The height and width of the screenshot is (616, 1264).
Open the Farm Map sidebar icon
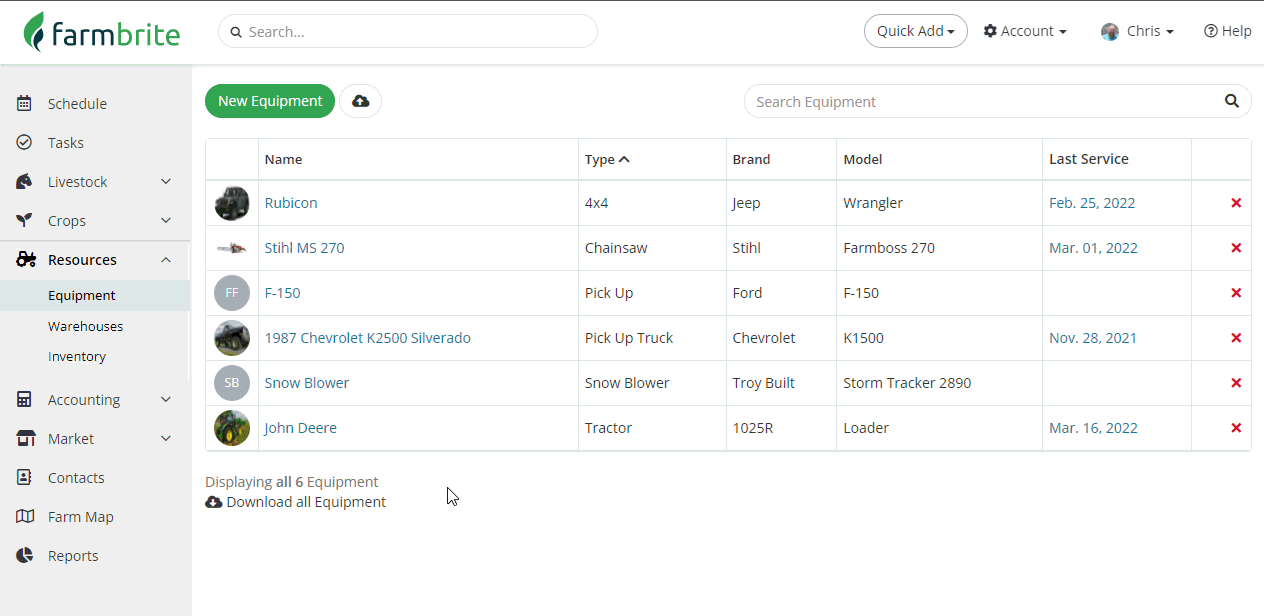pos(25,517)
